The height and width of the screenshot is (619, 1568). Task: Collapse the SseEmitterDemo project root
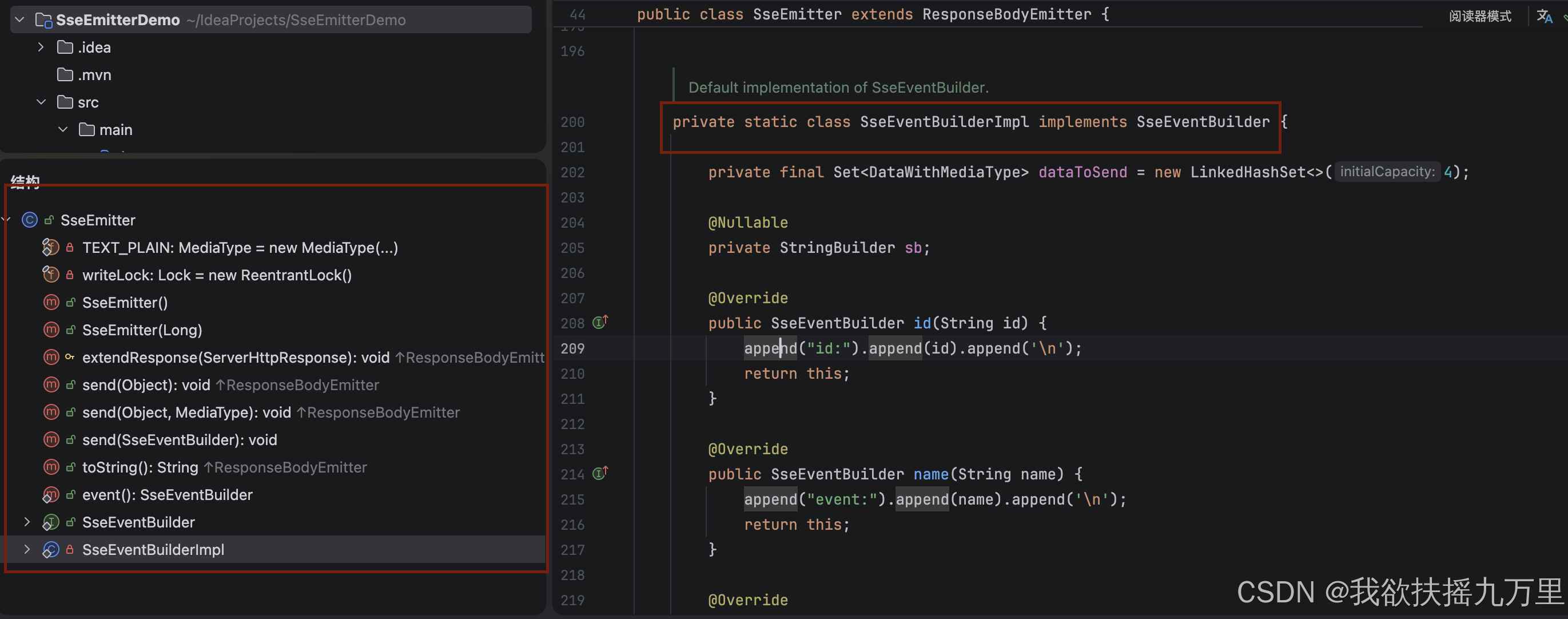[x=19, y=20]
